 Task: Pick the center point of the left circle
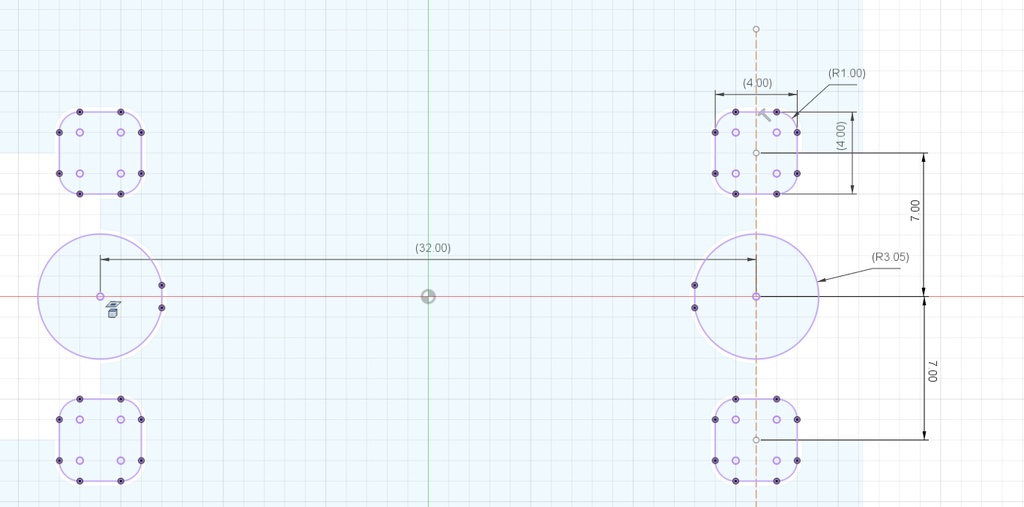tap(100, 297)
